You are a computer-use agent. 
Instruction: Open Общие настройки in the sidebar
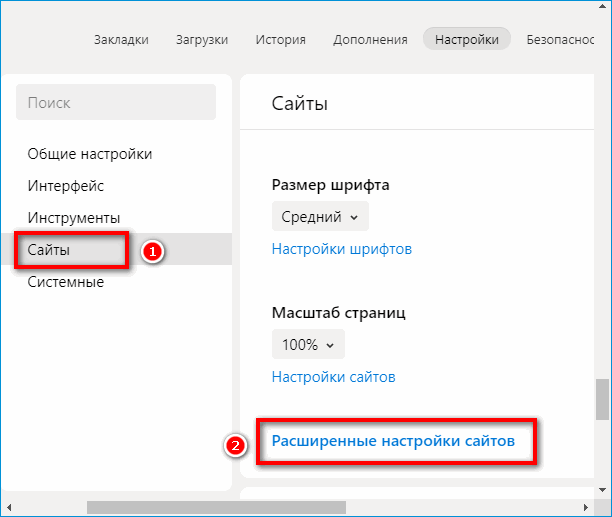click(x=90, y=154)
